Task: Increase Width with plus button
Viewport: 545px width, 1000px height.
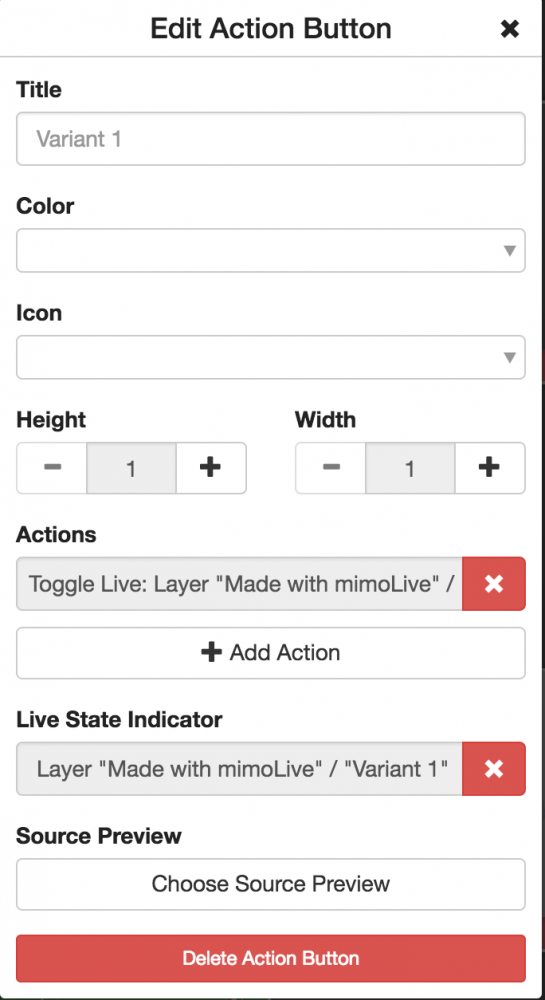Action: click(490, 468)
